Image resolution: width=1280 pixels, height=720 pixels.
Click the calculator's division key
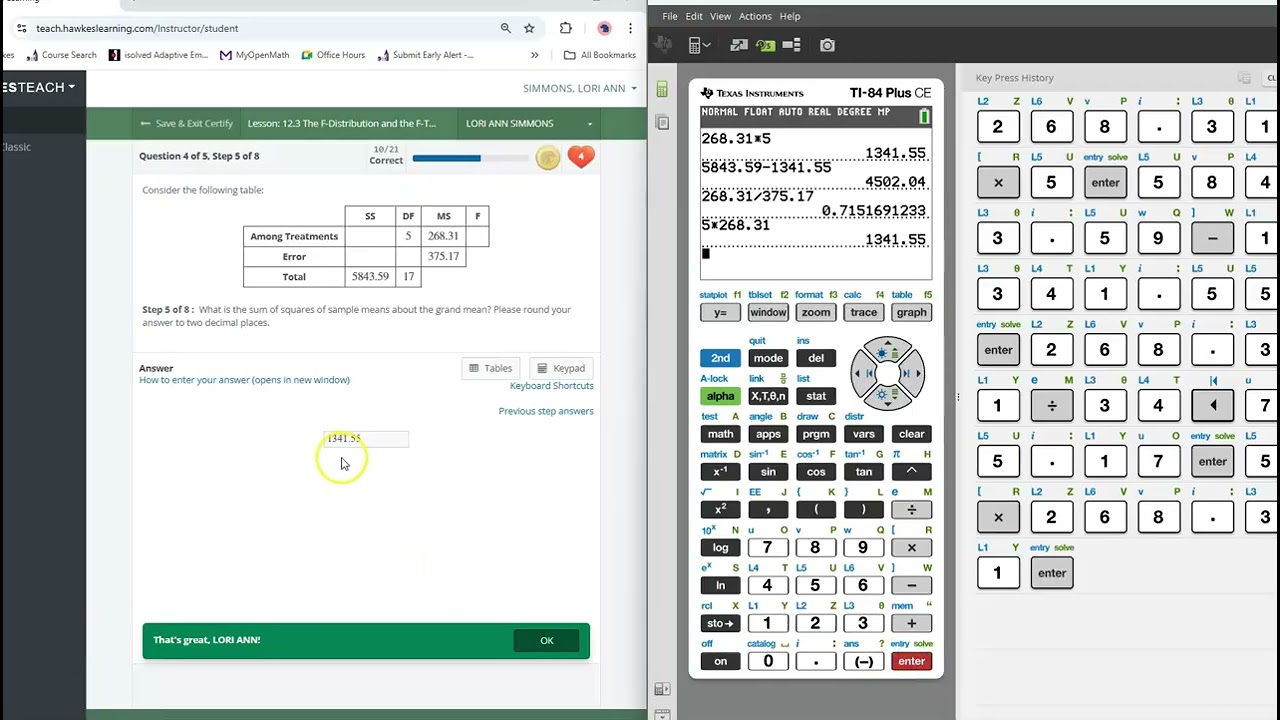point(911,510)
